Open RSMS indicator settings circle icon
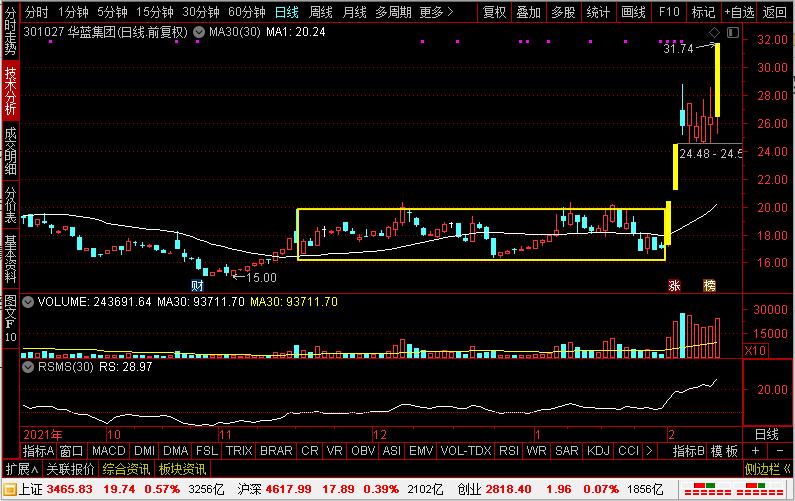 (x=28, y=368)
